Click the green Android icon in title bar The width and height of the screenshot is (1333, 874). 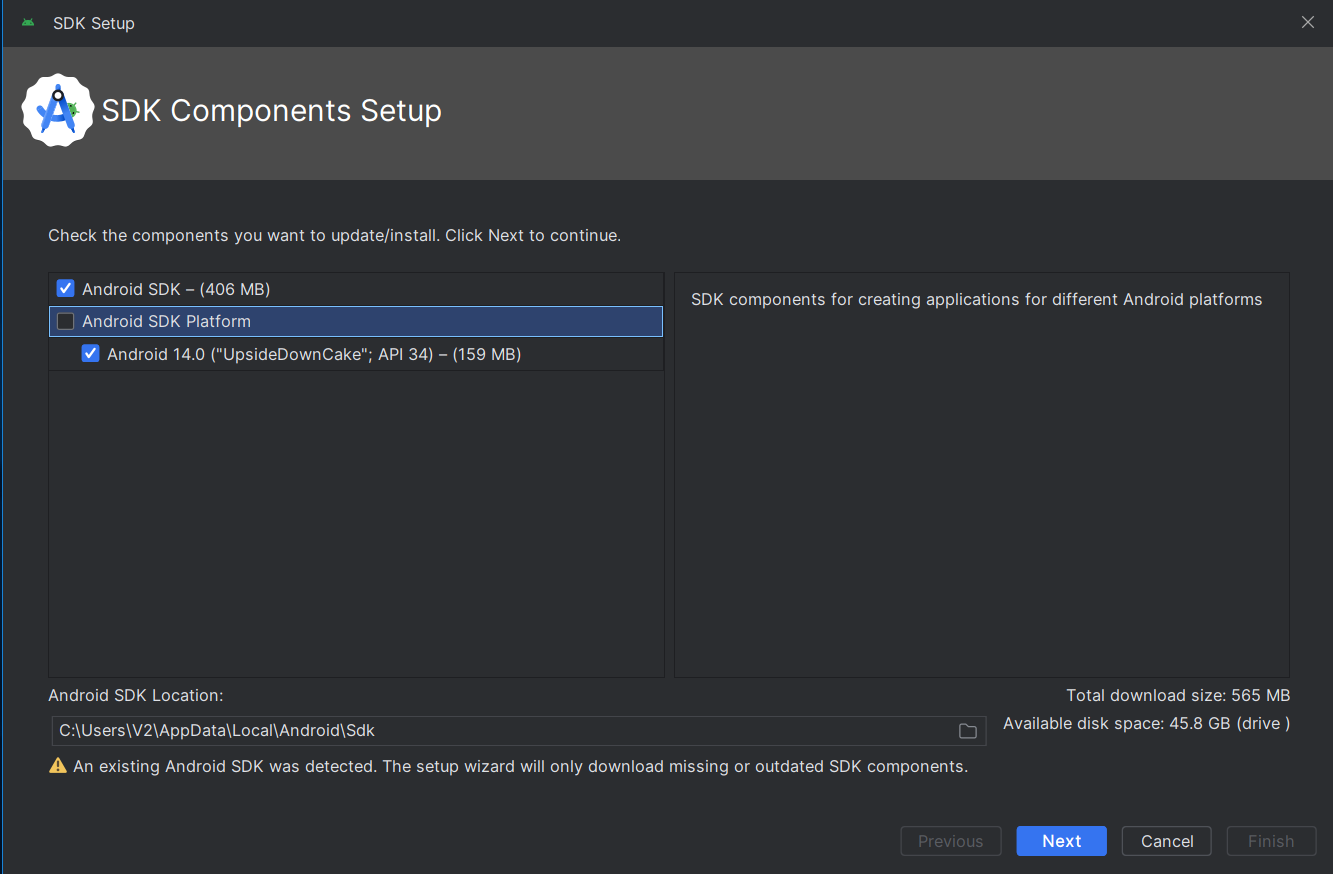[28, 23]
